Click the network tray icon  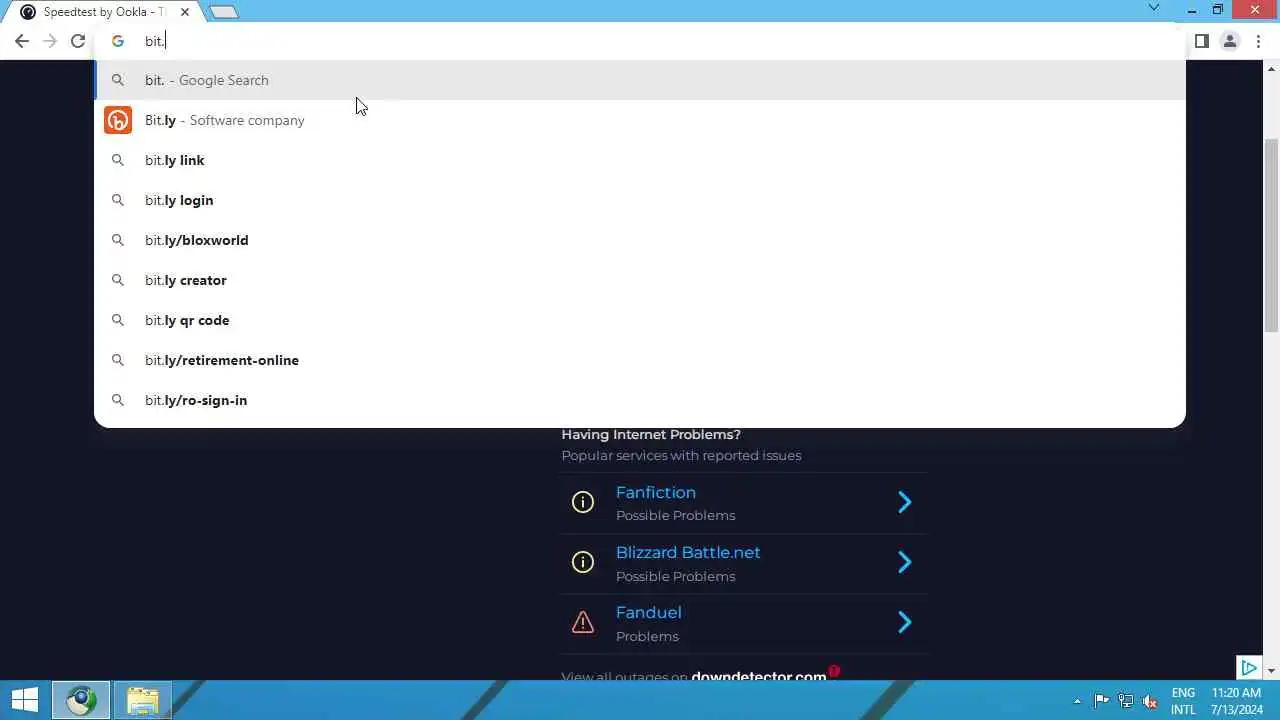[x=1126, y=701]
